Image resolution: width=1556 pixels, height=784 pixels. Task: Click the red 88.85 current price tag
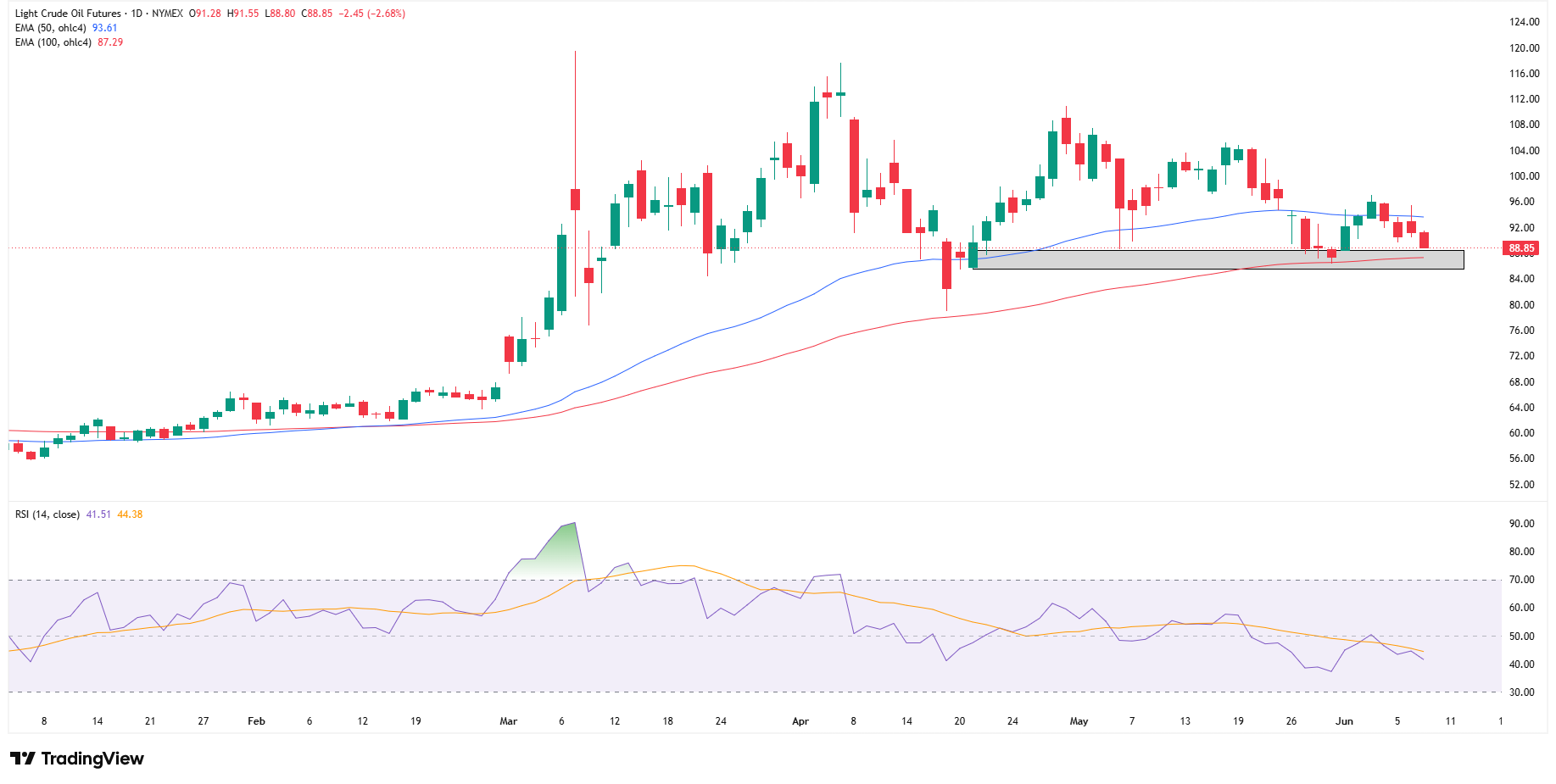1521,248
